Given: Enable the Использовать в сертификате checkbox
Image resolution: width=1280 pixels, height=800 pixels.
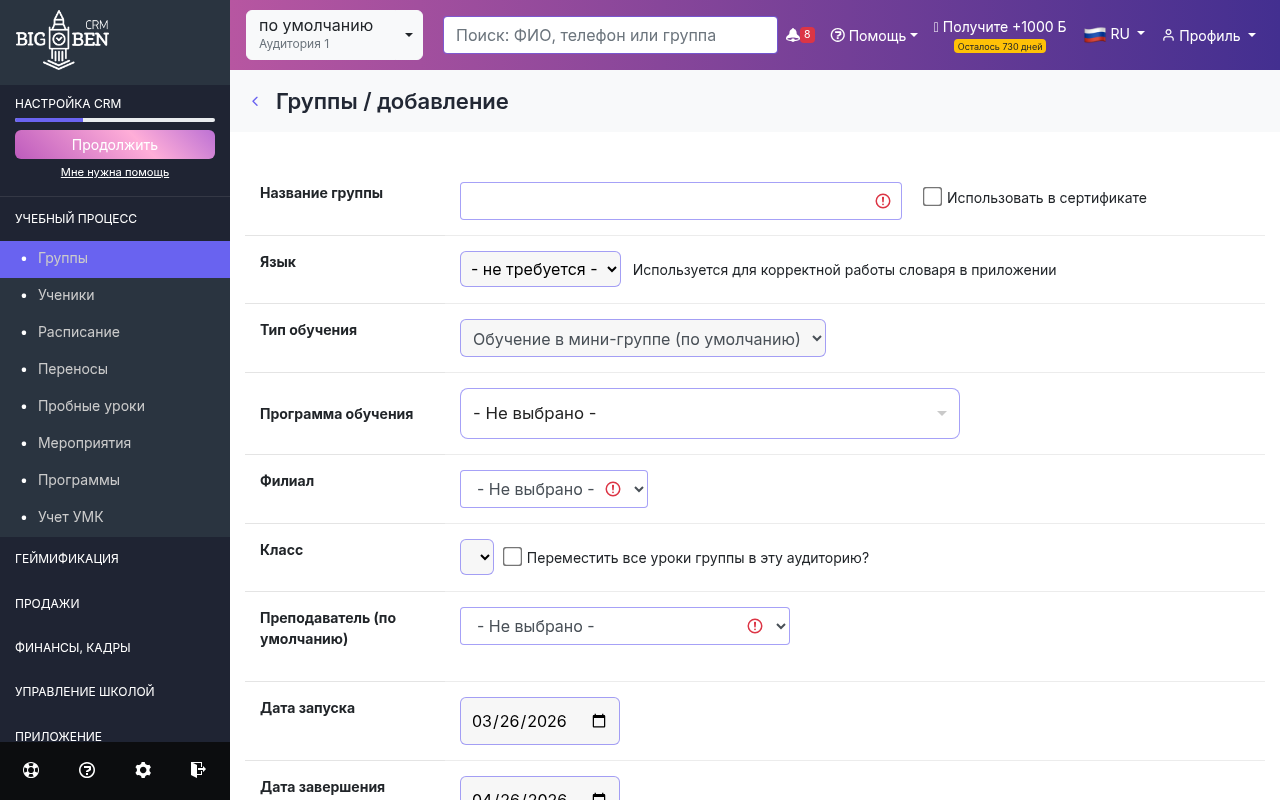Looking at the screenshot, I should [932, 196].
